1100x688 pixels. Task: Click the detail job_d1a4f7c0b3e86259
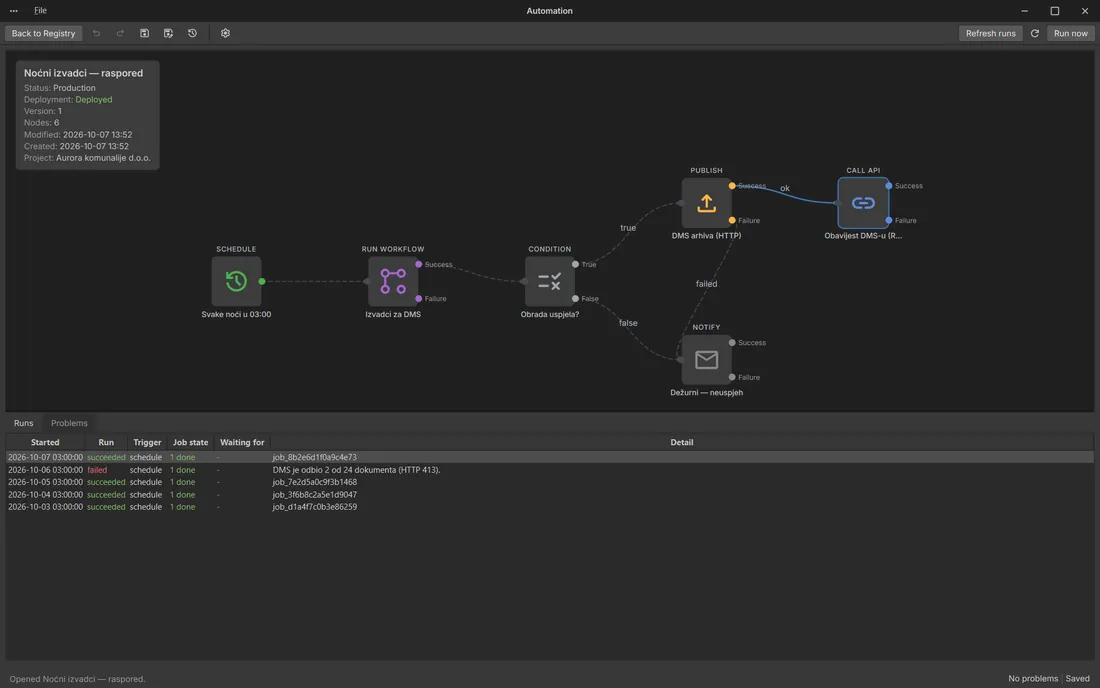[x=314, y=507]
